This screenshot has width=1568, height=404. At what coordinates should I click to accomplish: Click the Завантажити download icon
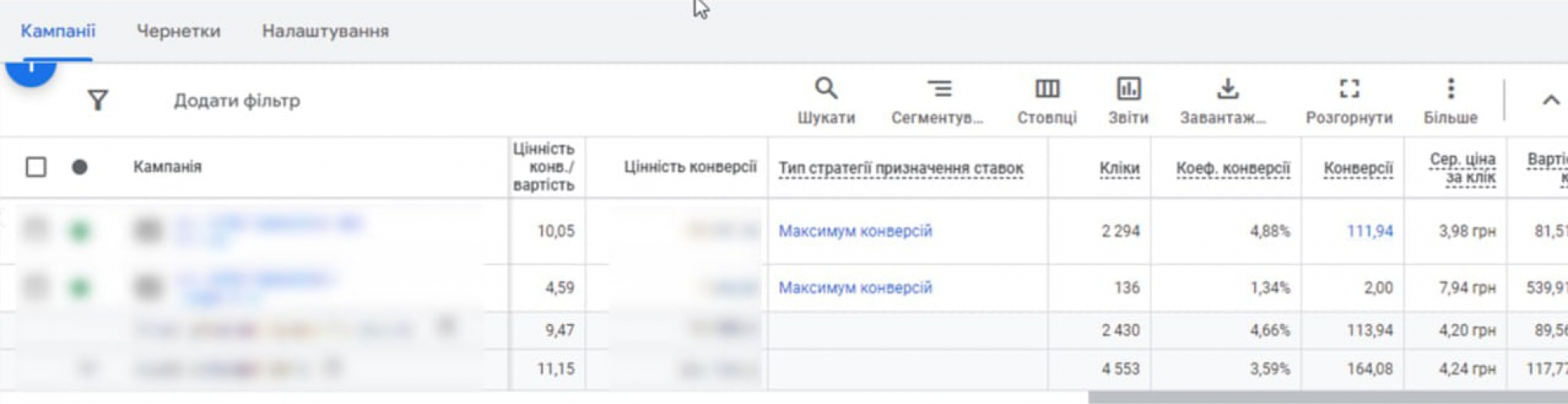[1223, 101]
